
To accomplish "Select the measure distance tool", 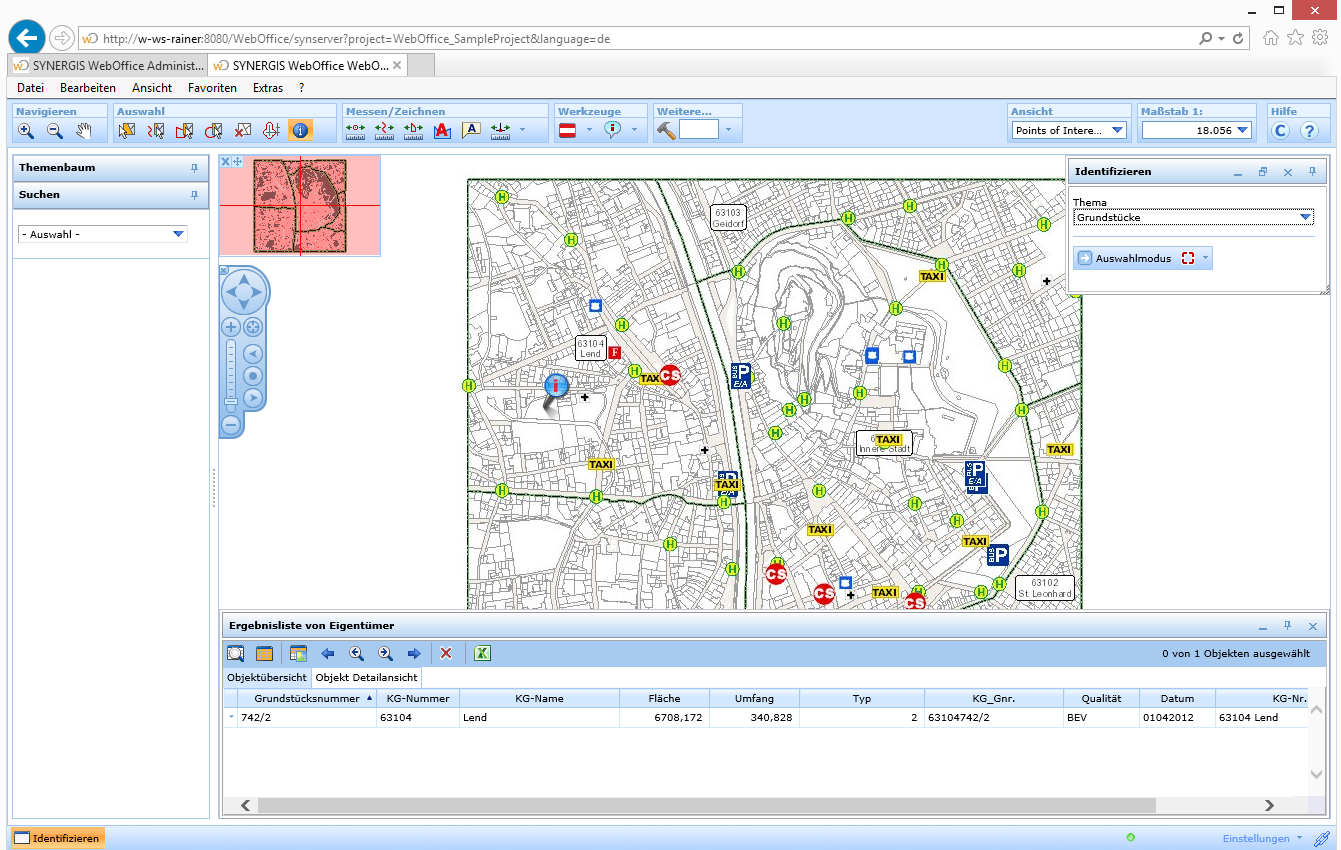I will pos(356,130).
